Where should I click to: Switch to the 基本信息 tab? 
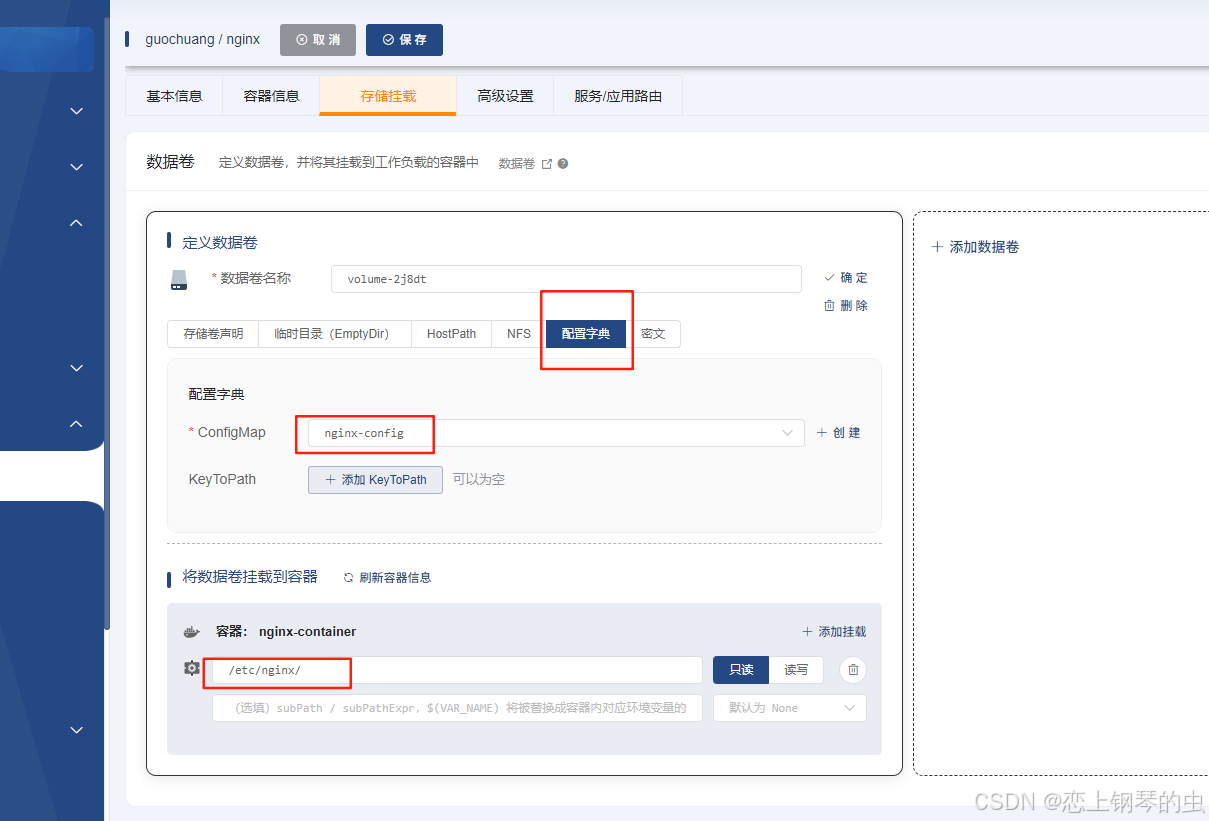tap(174, 96)
